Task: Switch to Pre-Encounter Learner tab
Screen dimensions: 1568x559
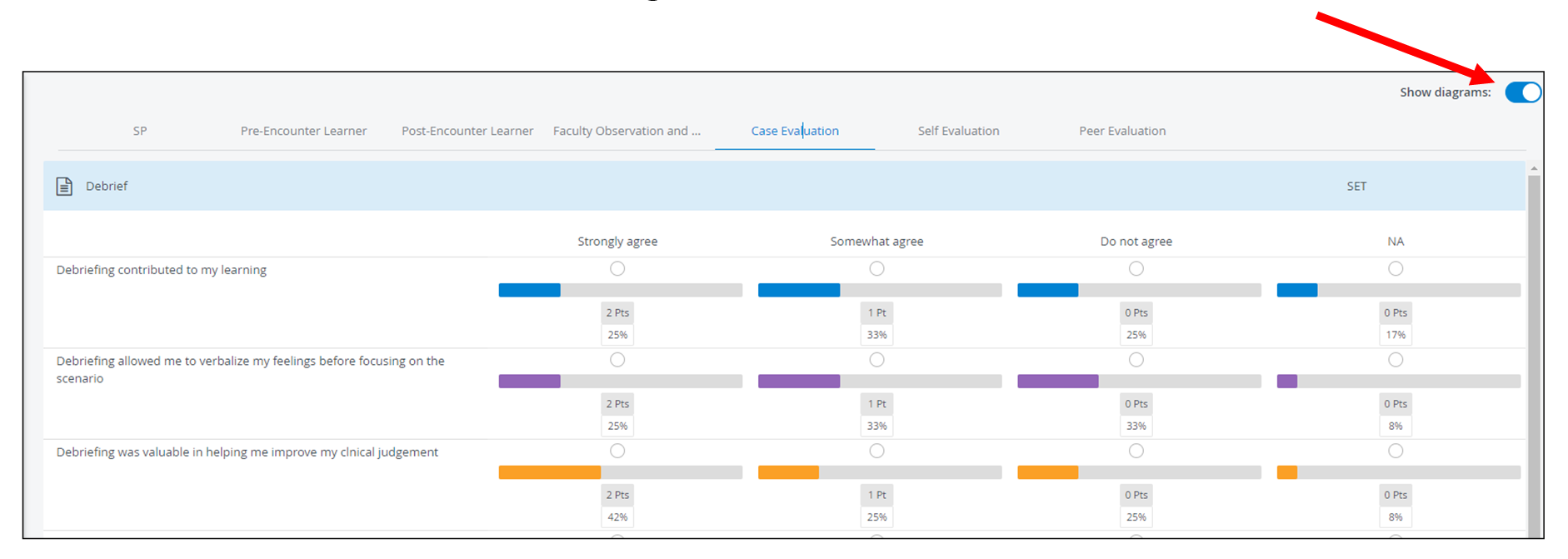Action: point(303,131)
